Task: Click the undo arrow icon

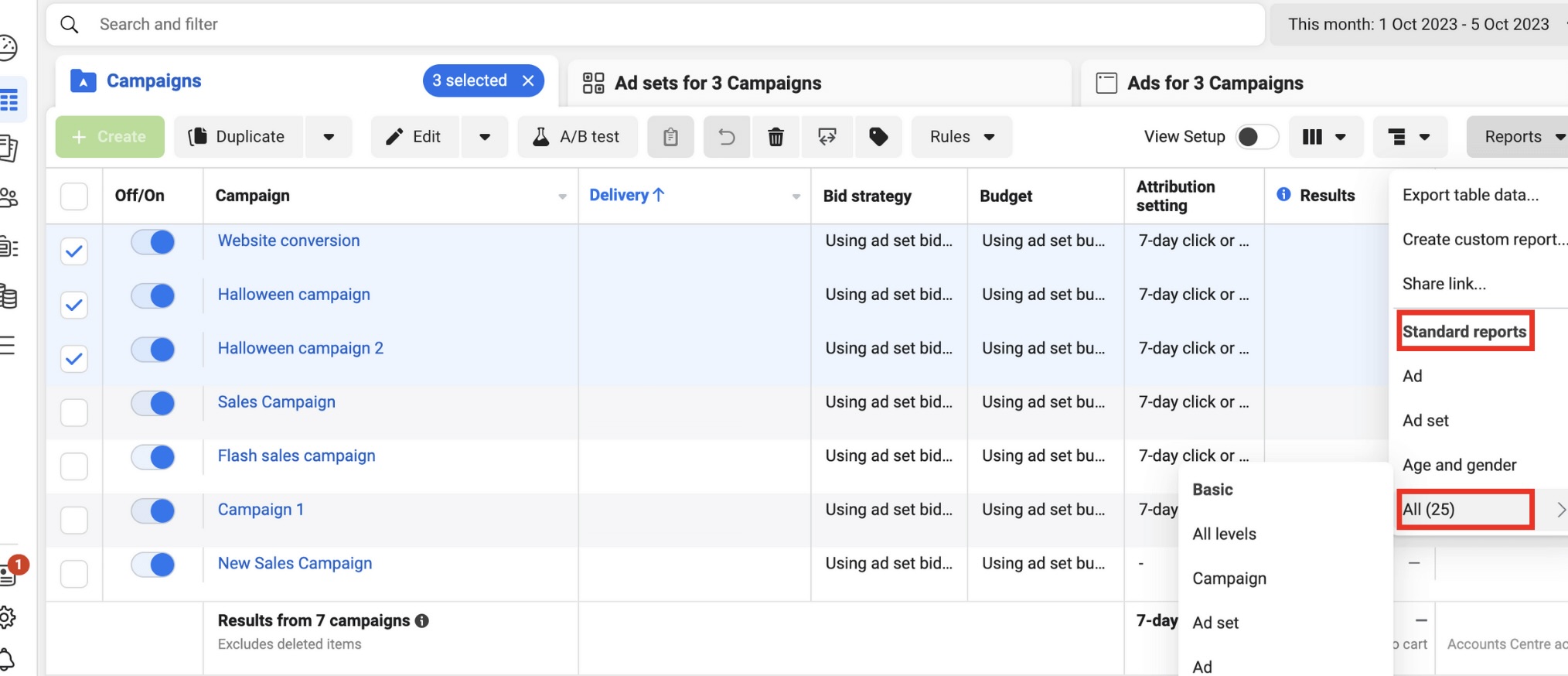Action: 726,137
